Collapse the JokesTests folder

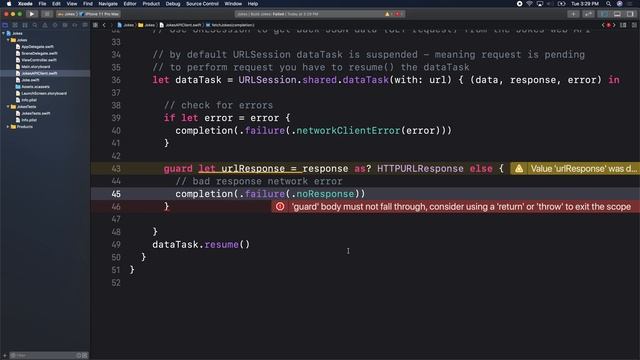tap(8, 107)
